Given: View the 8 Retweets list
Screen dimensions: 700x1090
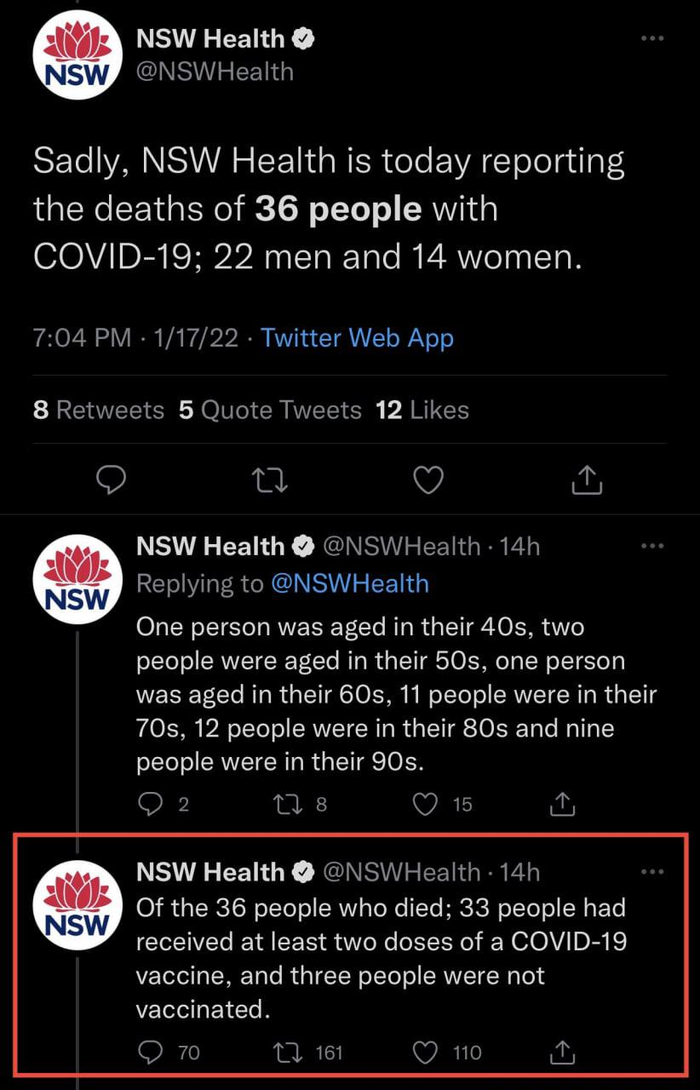Looking at the screenshot, I should [x=98, y=409].
